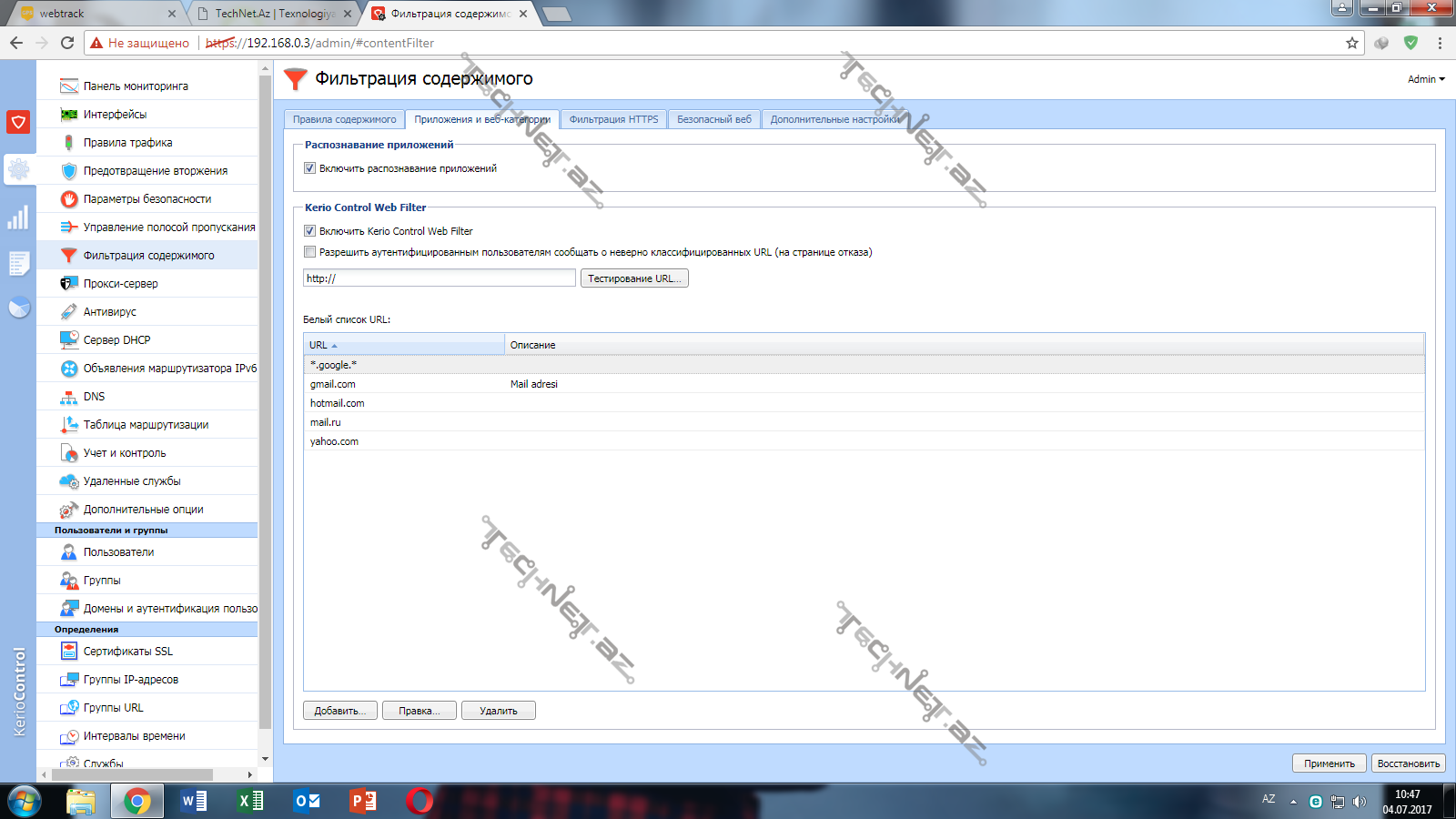Open the DNS settings icon
The image size is (1456, 819).
(x=69, y=397)
